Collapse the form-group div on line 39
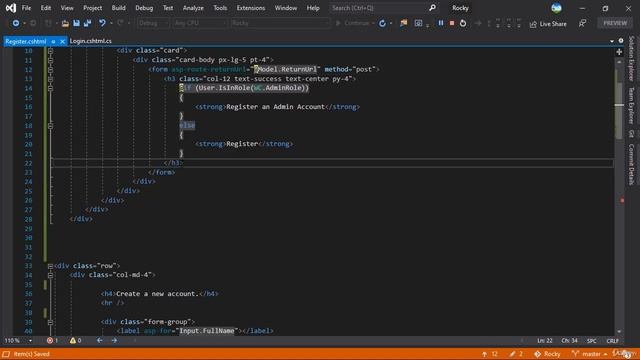 coord(50,322)
